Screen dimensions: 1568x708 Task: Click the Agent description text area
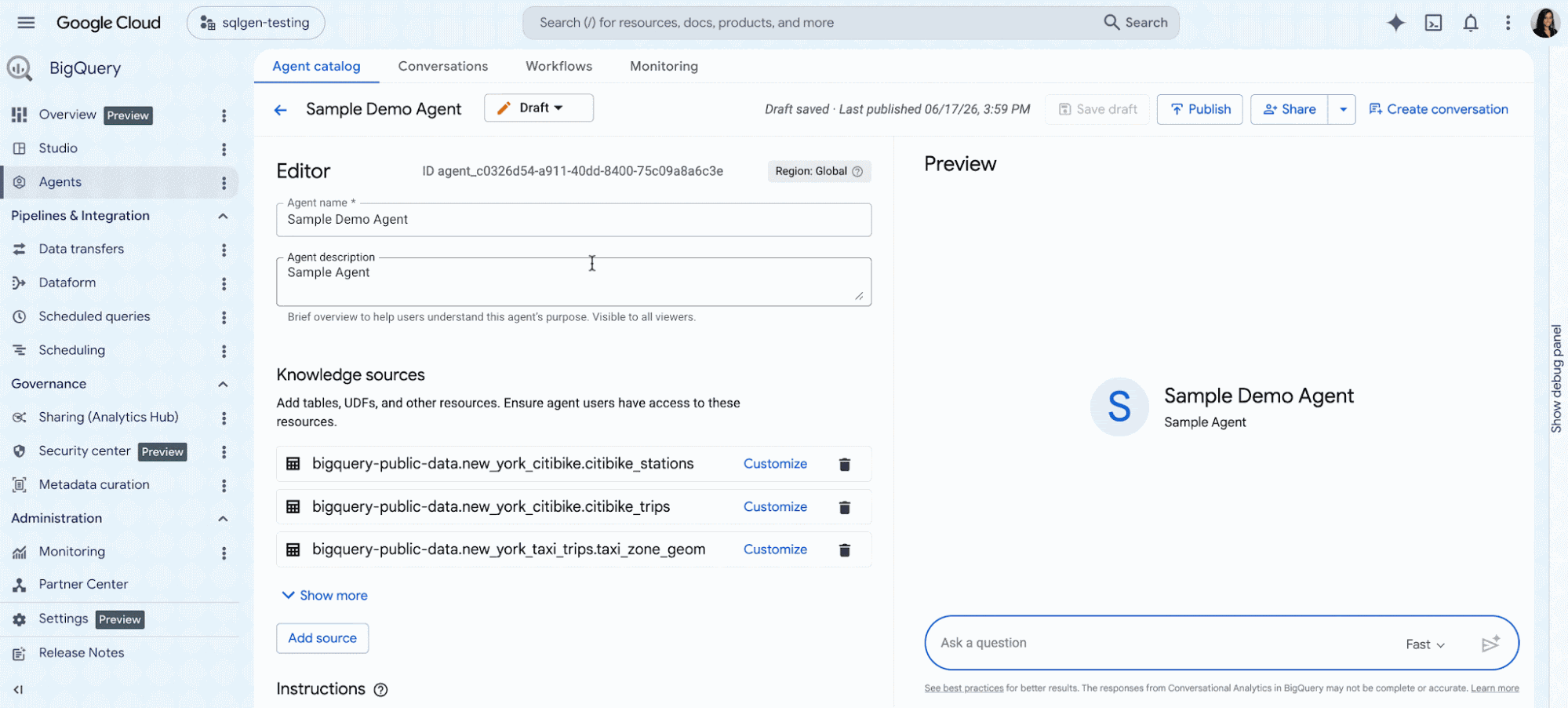pyautogui.click(x=573, y=282)
